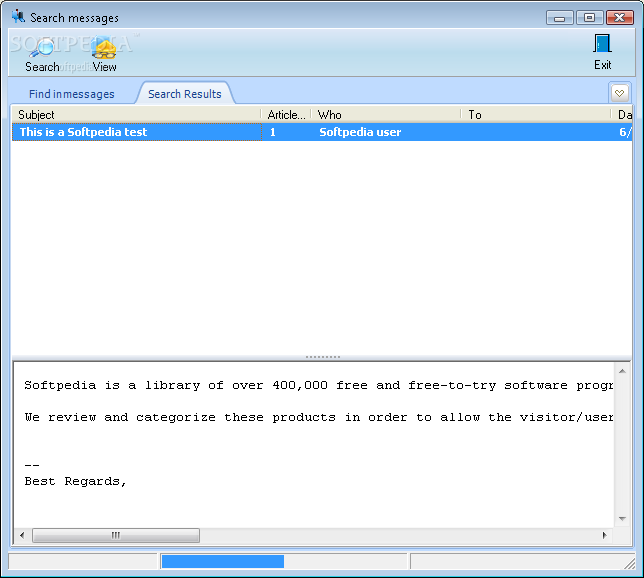Minimize the Search messages window
This screenshot has height=578, width=644.
tap(559, 18)
